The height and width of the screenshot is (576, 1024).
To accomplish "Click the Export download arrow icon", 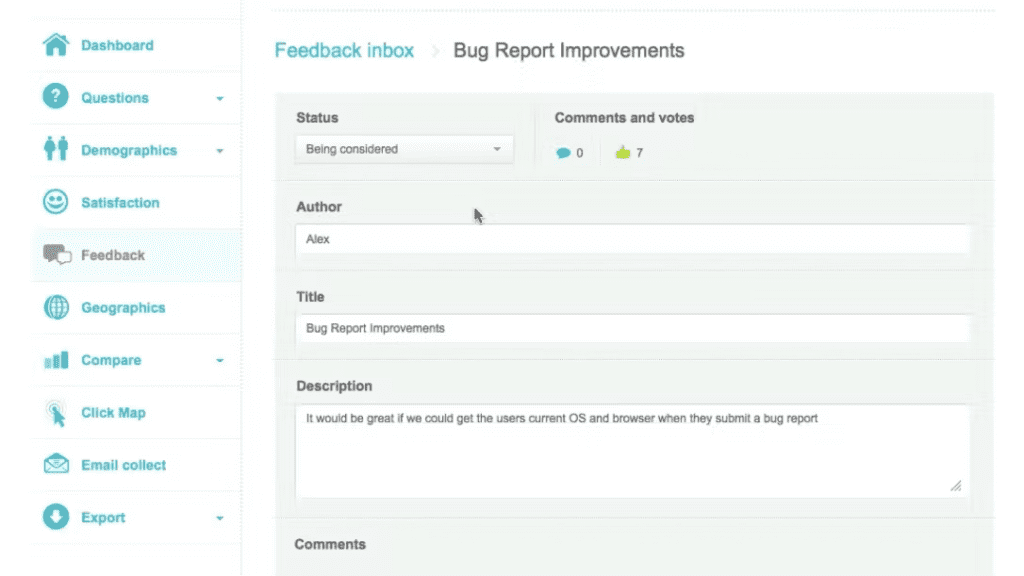I will 56,518.
